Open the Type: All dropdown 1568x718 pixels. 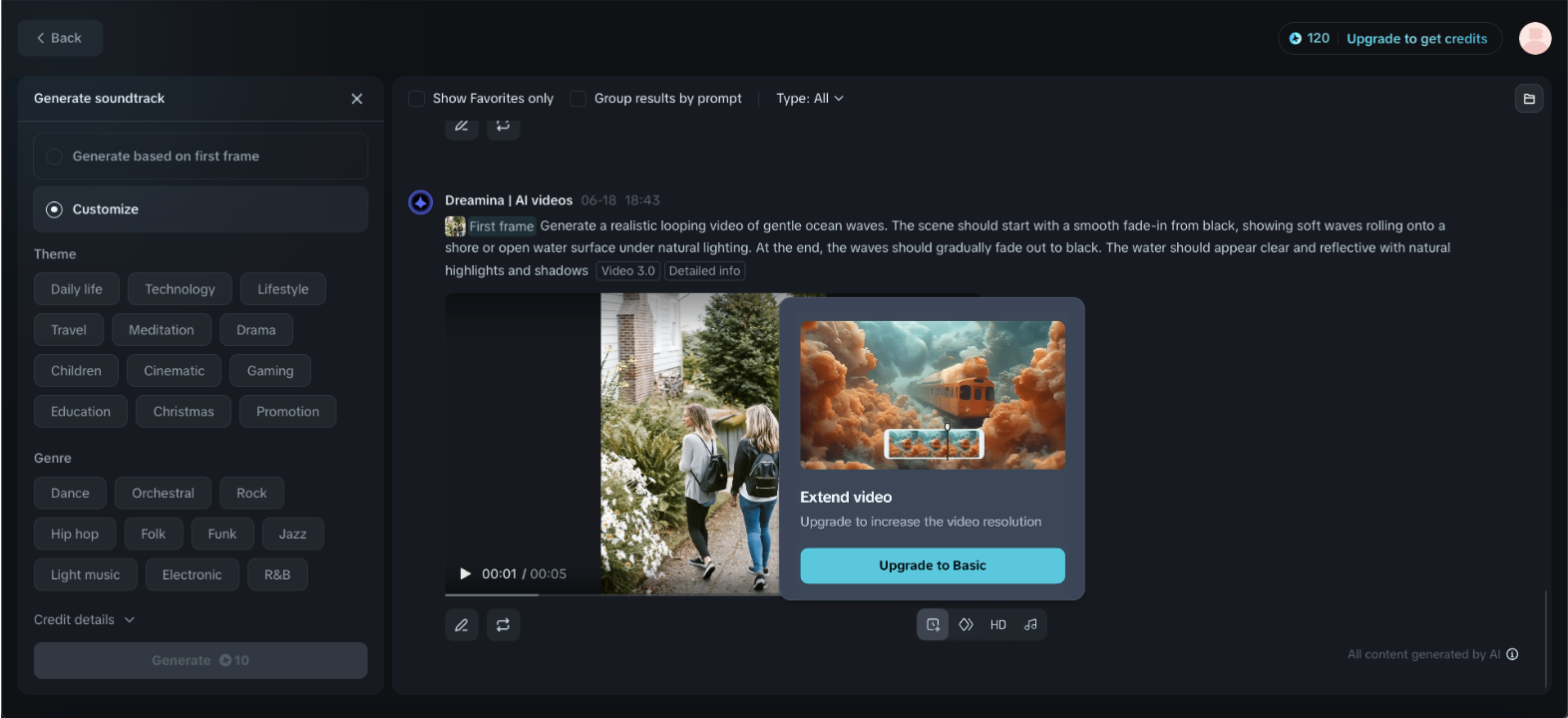click(x=810, y=99)
